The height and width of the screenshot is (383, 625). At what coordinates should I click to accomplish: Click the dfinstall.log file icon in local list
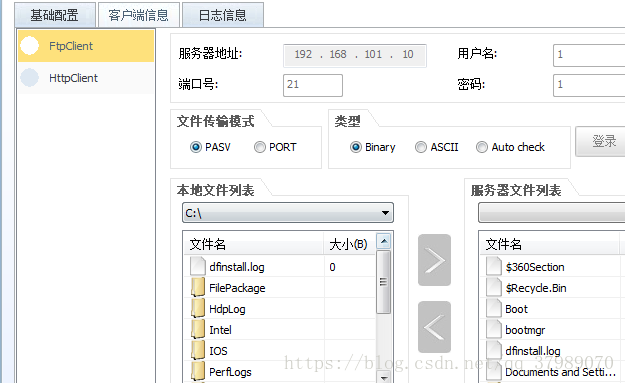(x=197, y=267)
